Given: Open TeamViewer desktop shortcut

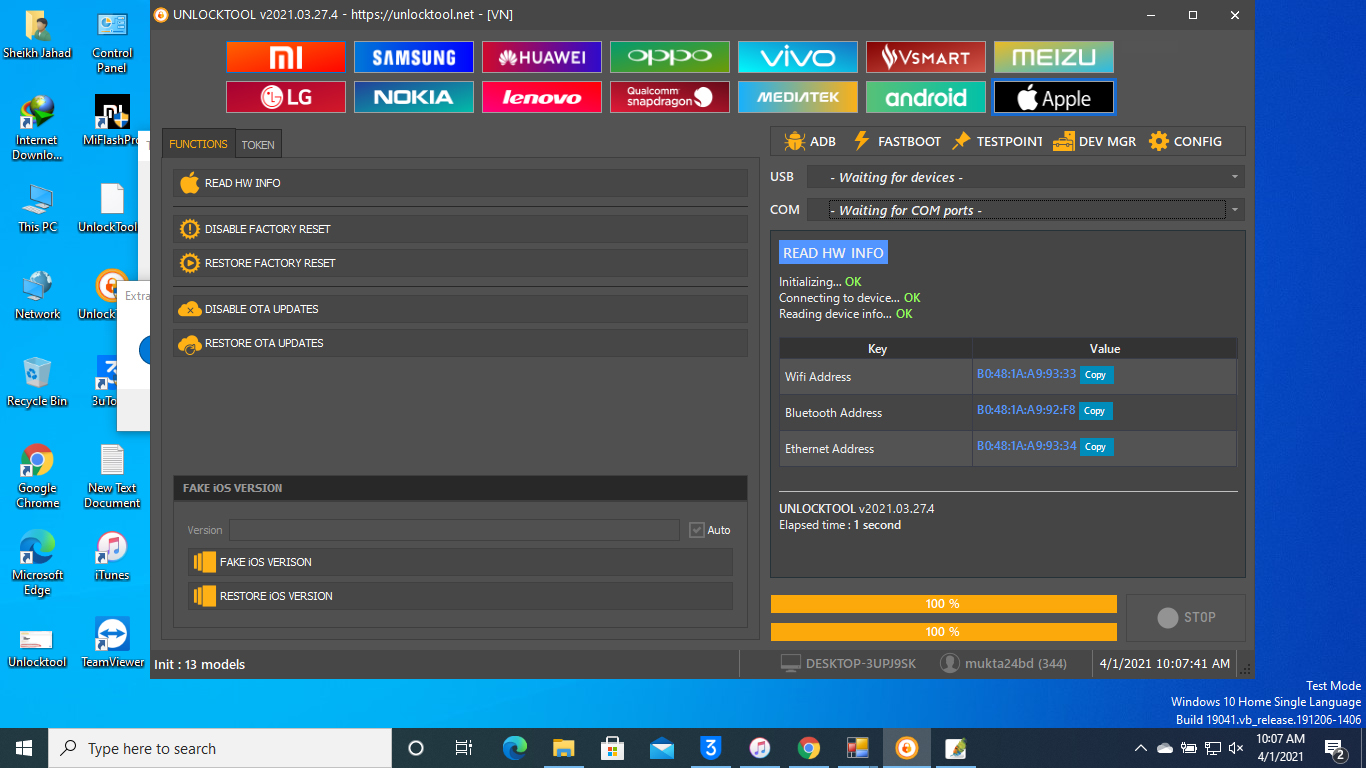Looking at the screenshot, I should [x=112, y=643].
